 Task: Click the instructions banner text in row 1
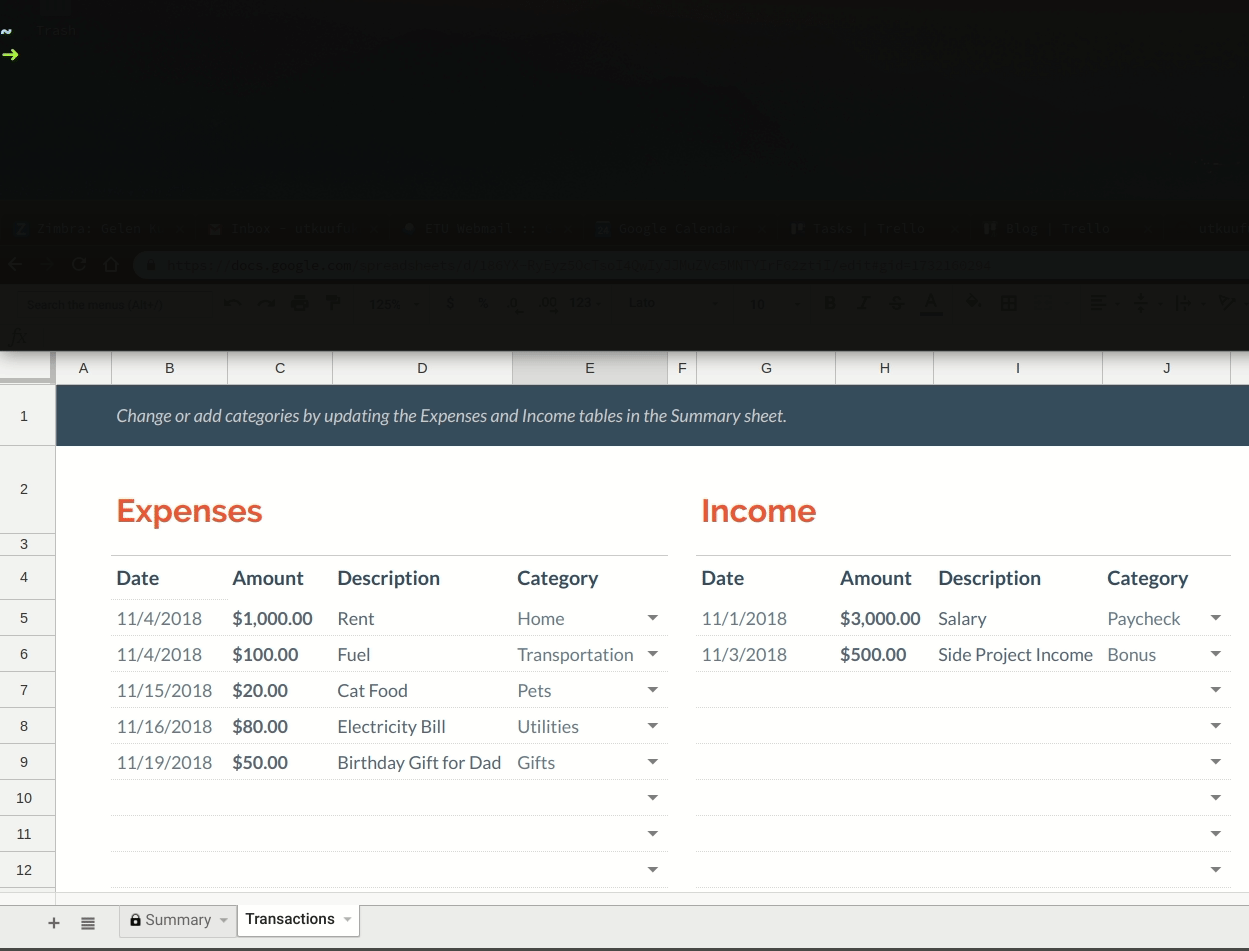[451, 415]
